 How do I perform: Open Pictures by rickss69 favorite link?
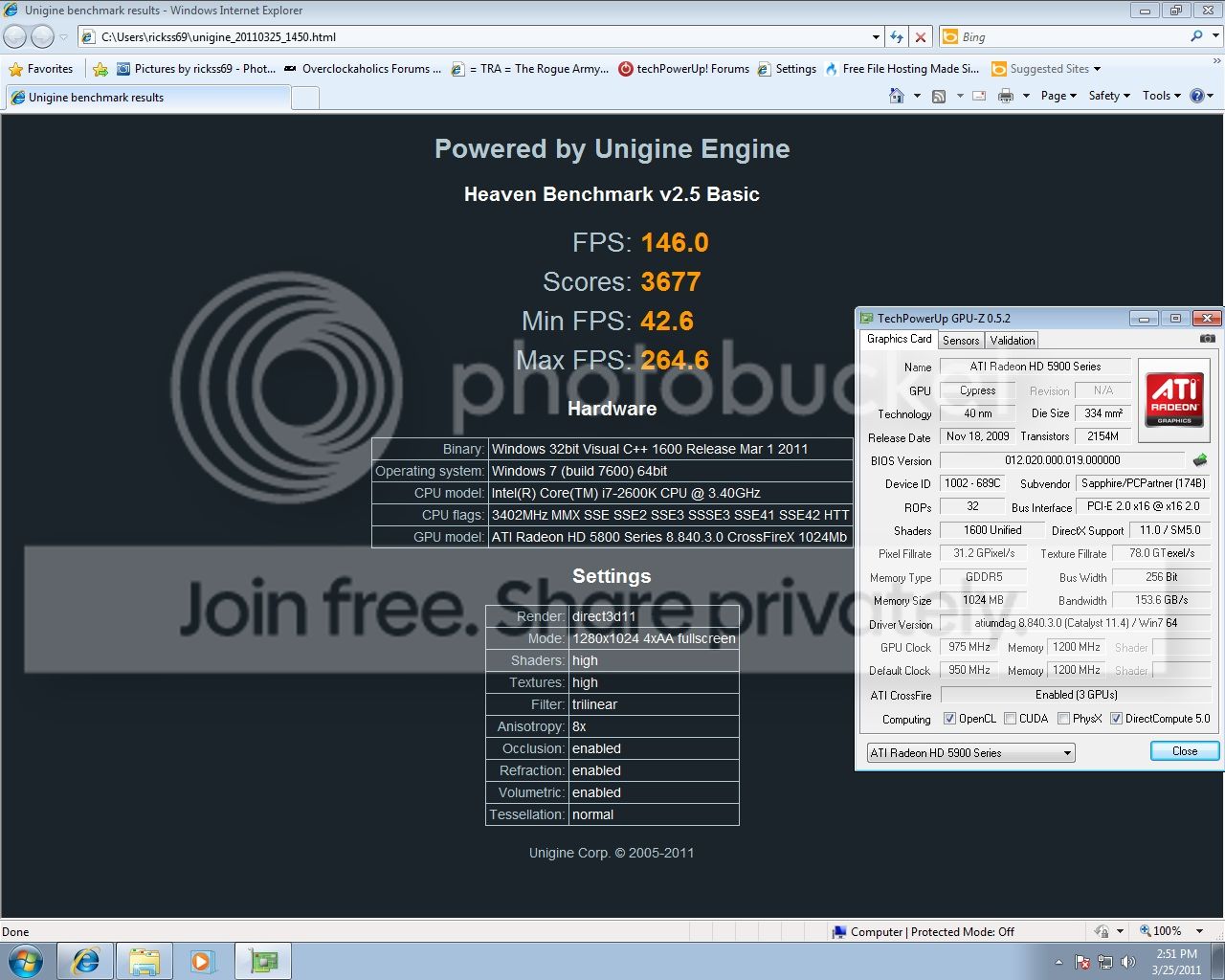click(x=196, y=69)
